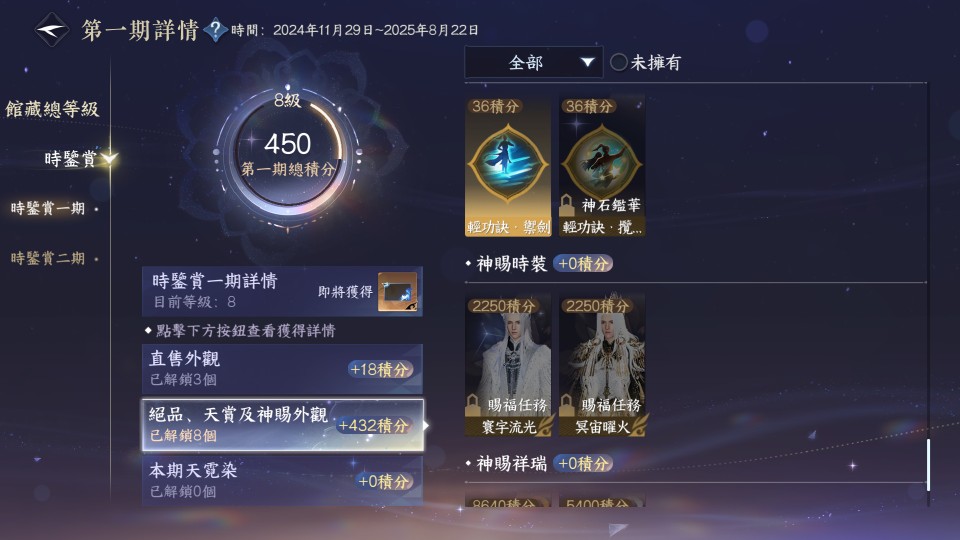This screenshot has width=960, height=540.
Task: Expand 絕品、天賞及神賜外觀 row arrow
Action: point(426,425)
